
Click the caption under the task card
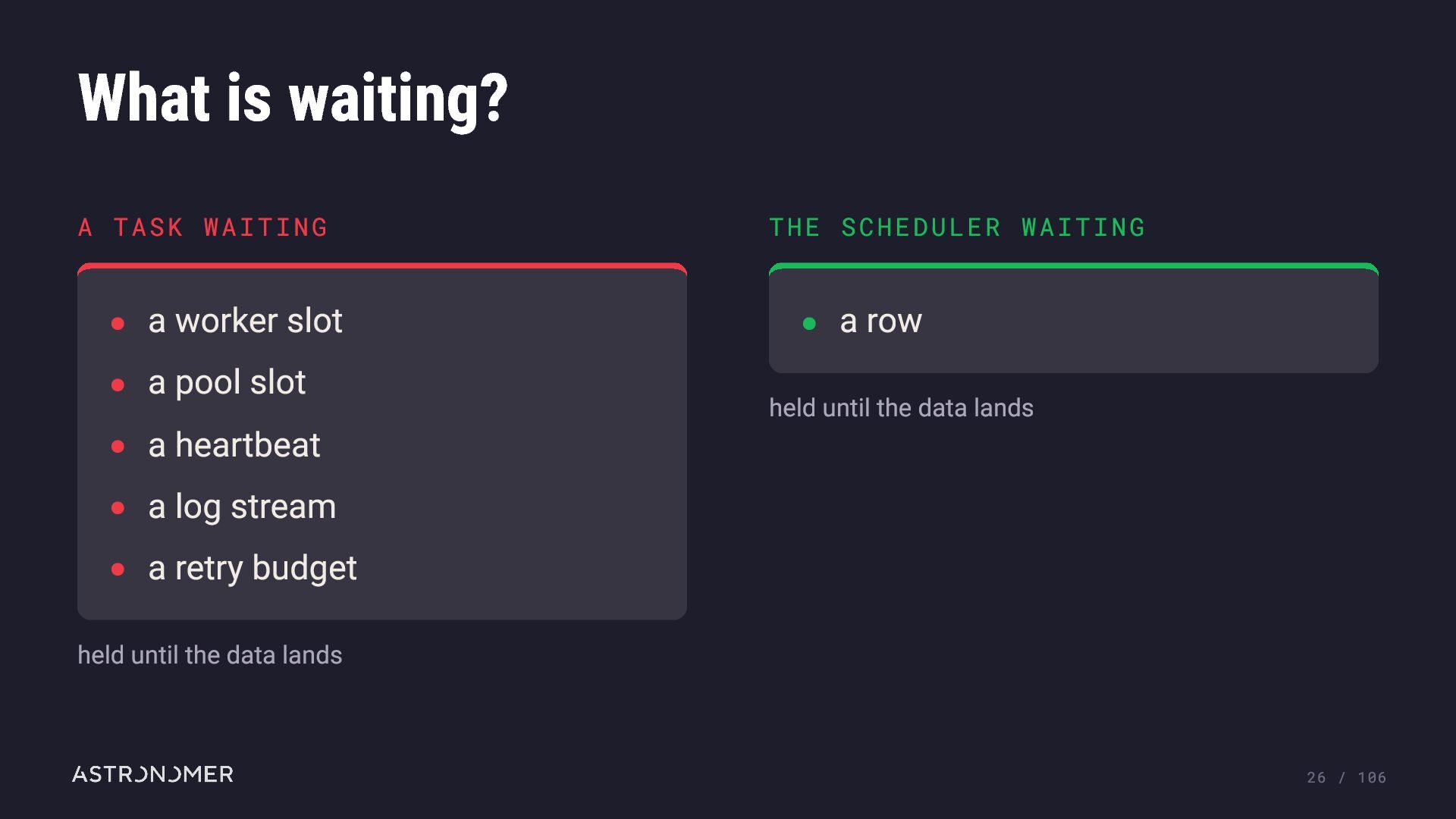pos(210,655)
